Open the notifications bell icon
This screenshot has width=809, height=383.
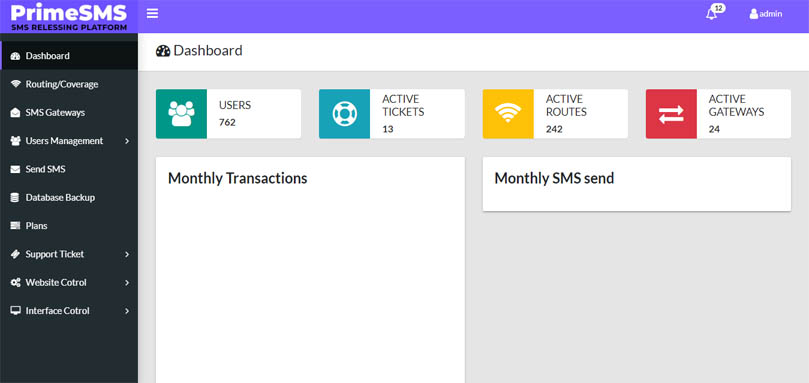coord(712,14)
